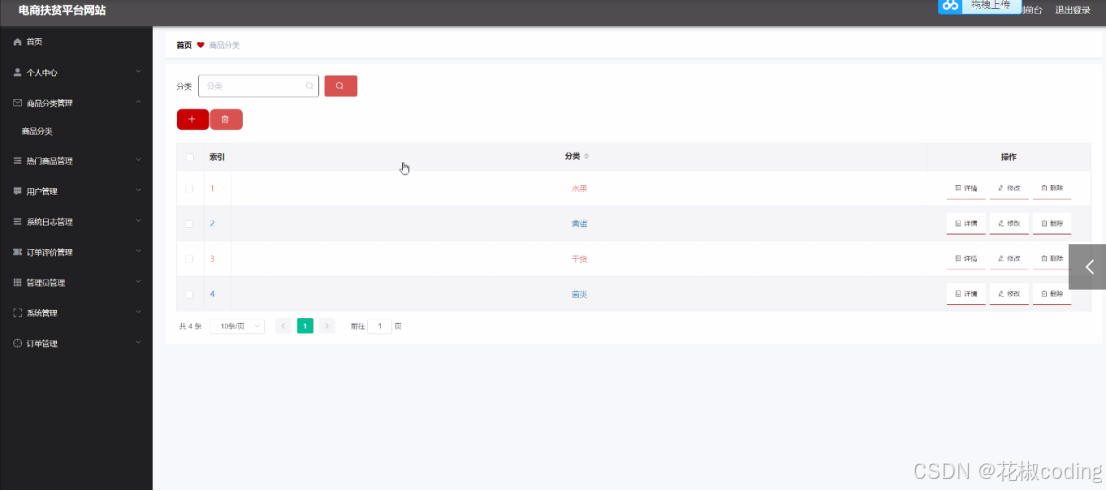Check the checkbox for row 干货
Screen dimensions: 1106x491
[x=189, y=259]
